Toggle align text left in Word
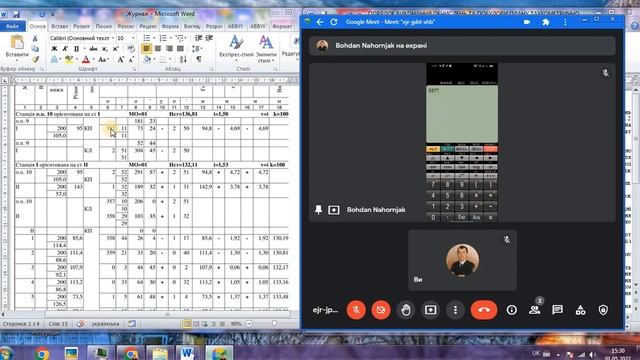 pyautogui.click(x=147, y=49)
